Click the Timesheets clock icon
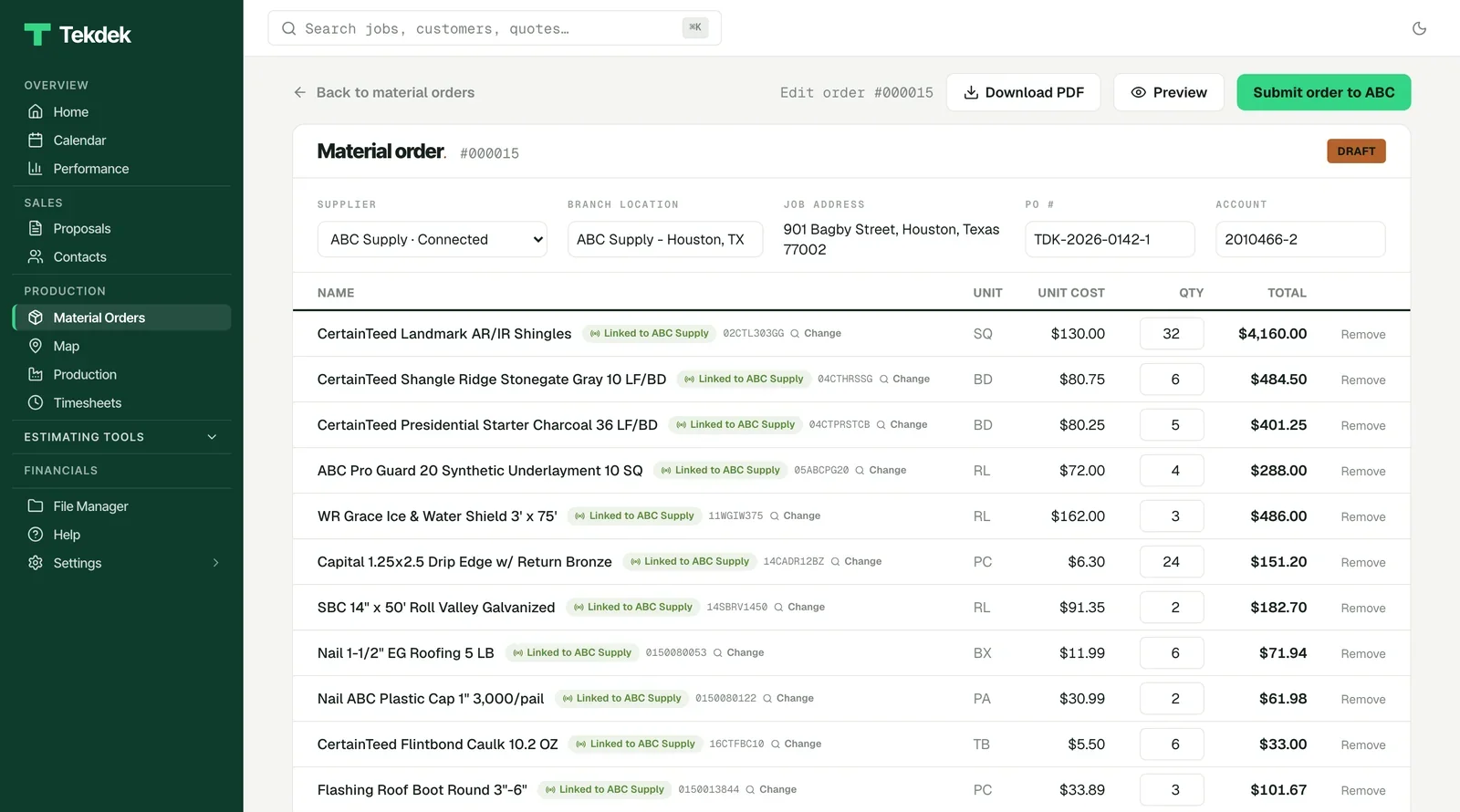Image resolution: width=1460 pixels, height=812 pixels. [x=36, y=402]
